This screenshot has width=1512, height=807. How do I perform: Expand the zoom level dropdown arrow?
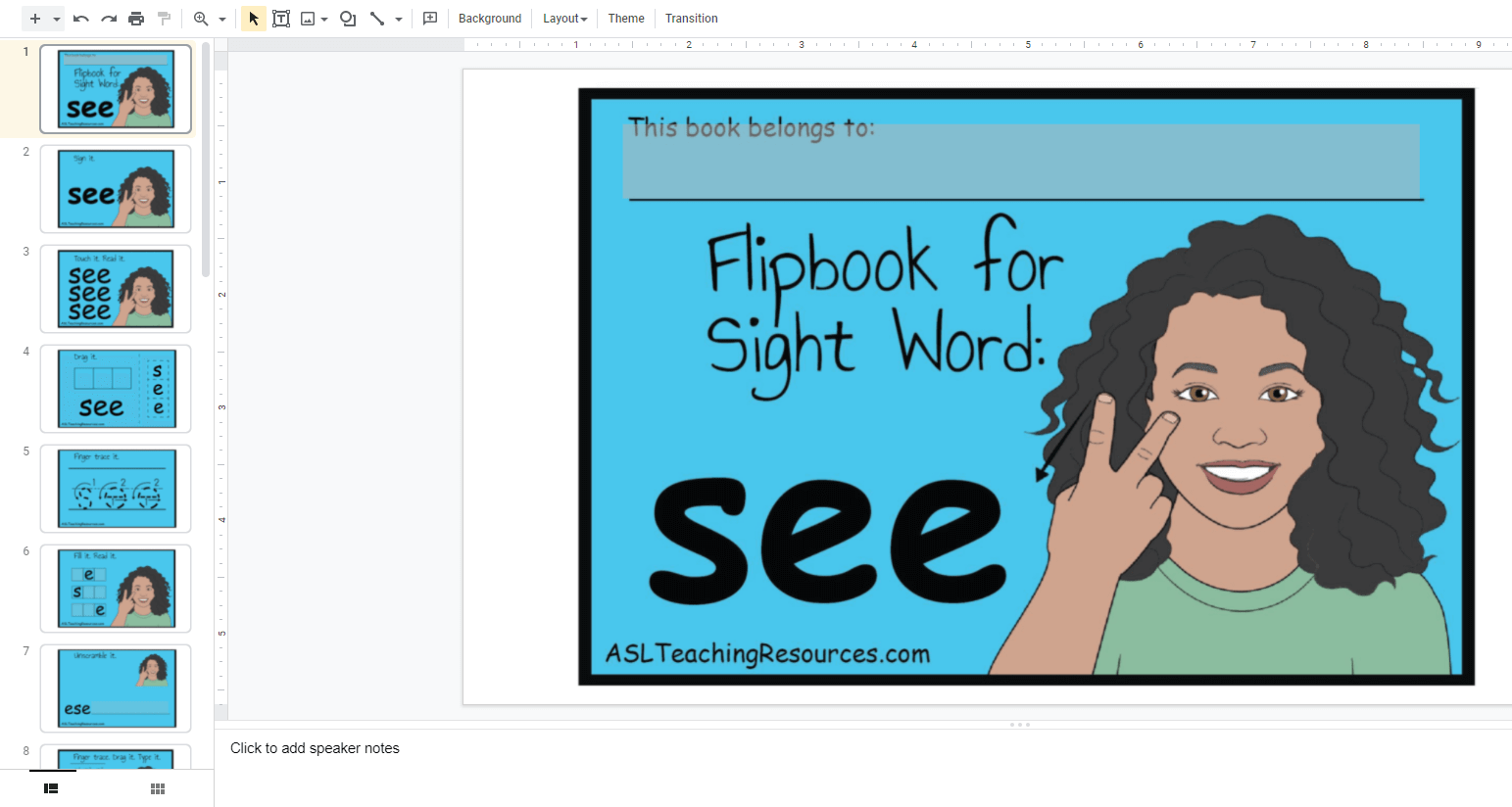[222, 20]
